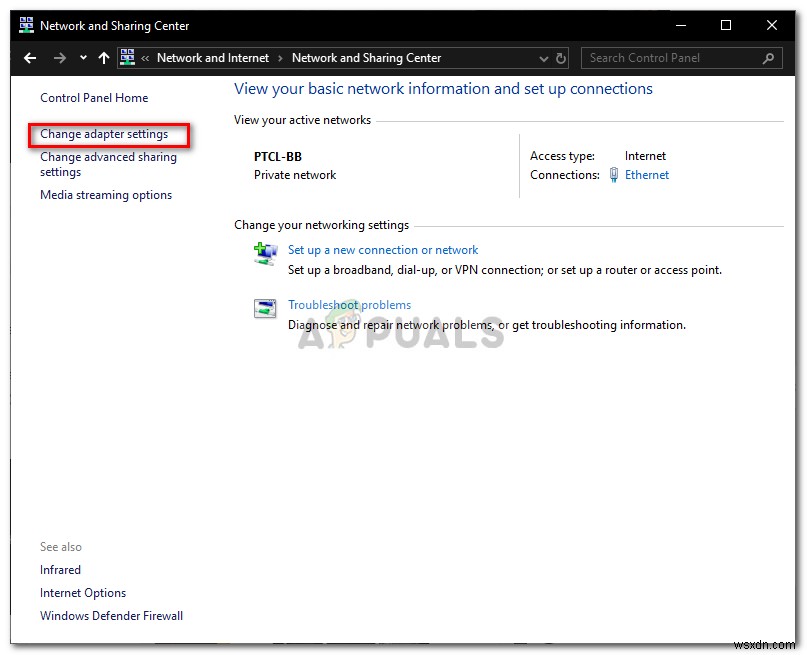Close the Network and Sharing Center window
This screenshot has height=655, width=807.
pyautogui.click(x=771, y=25)
